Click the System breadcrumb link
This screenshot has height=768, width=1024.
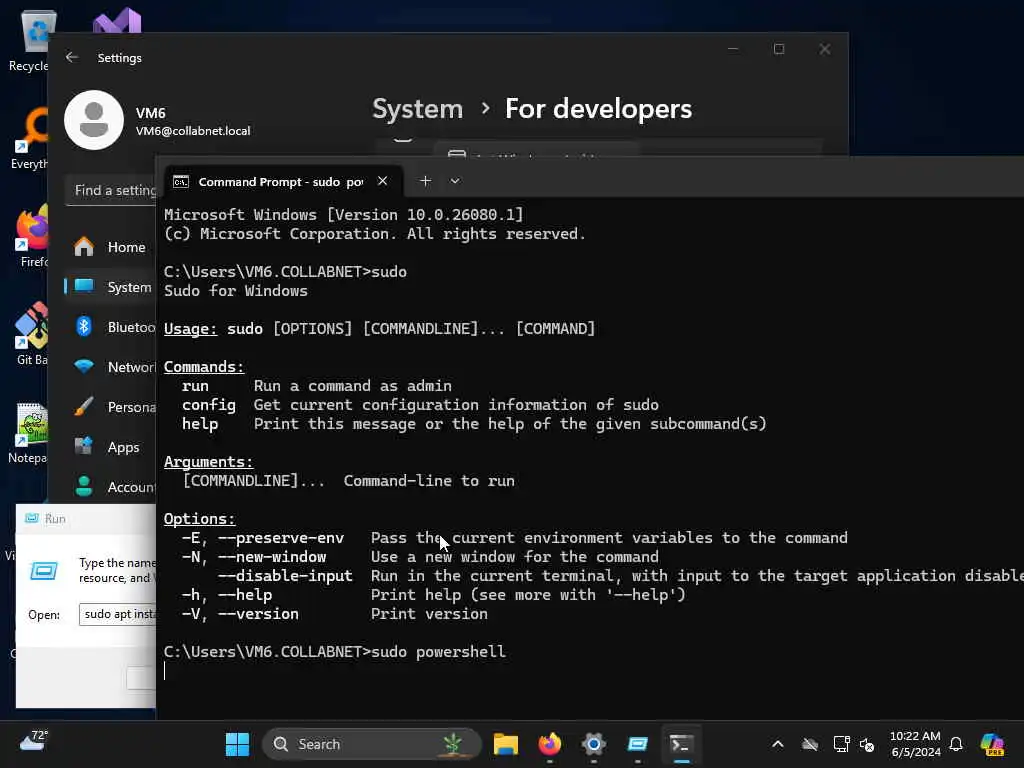pyautogui.click(x=417, y=108)
